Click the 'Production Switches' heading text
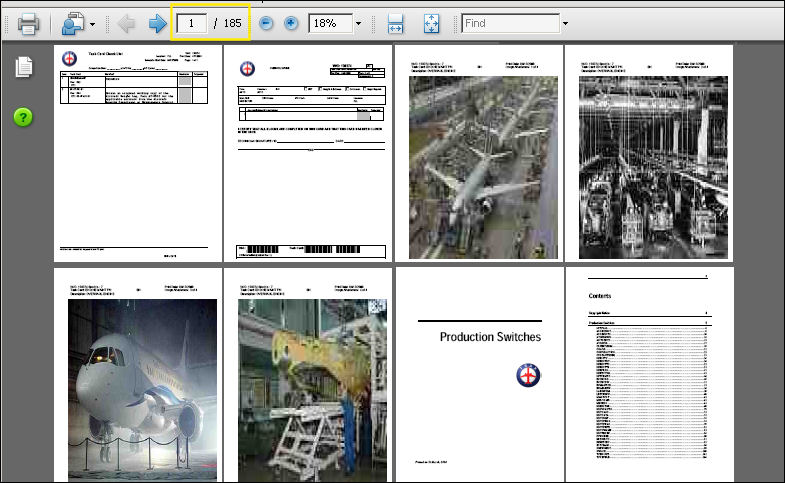 click(x=490, y=337)
